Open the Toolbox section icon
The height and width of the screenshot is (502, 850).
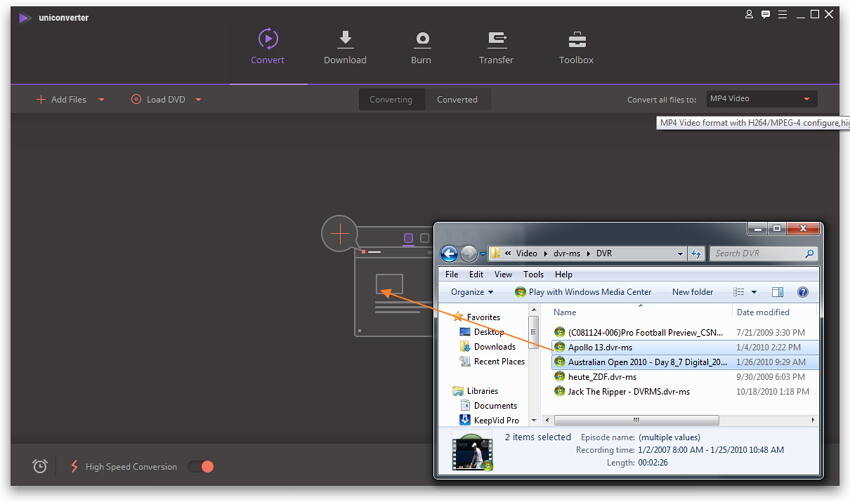coord(577,40)
